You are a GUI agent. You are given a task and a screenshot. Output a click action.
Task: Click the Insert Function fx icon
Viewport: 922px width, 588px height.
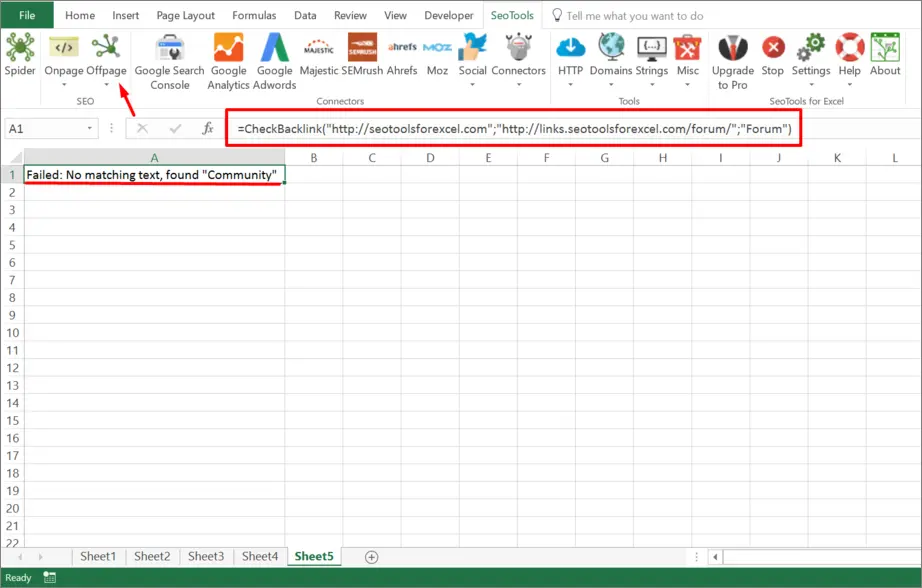click(208, 128)
